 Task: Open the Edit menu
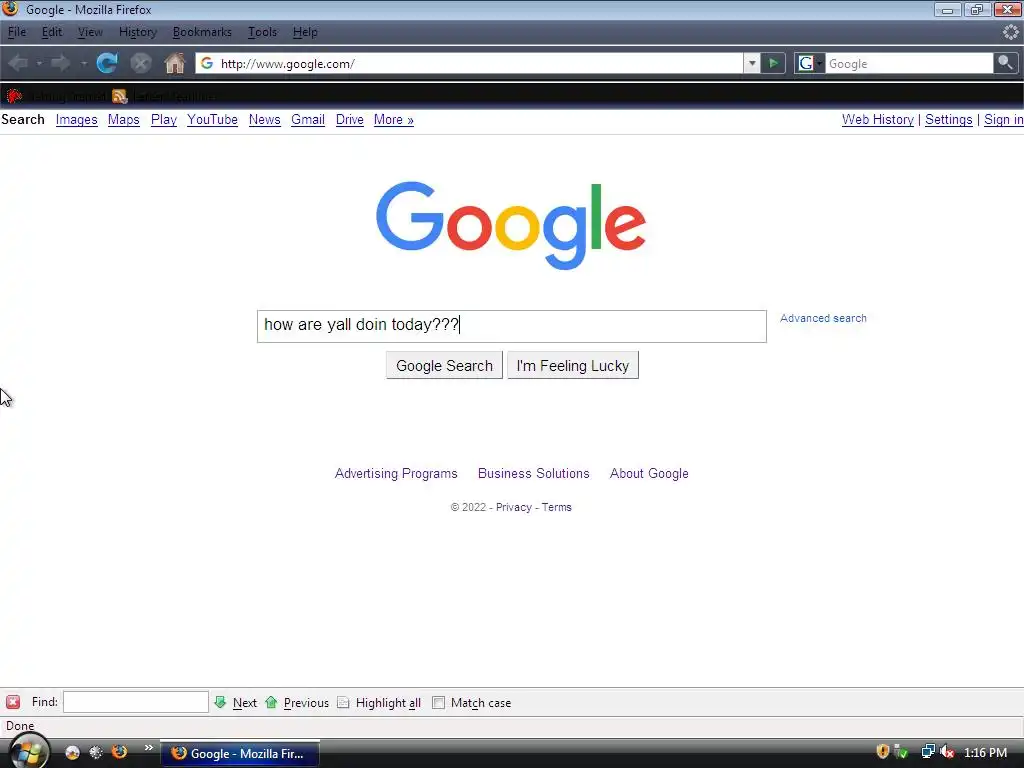[x=52, y=32]
